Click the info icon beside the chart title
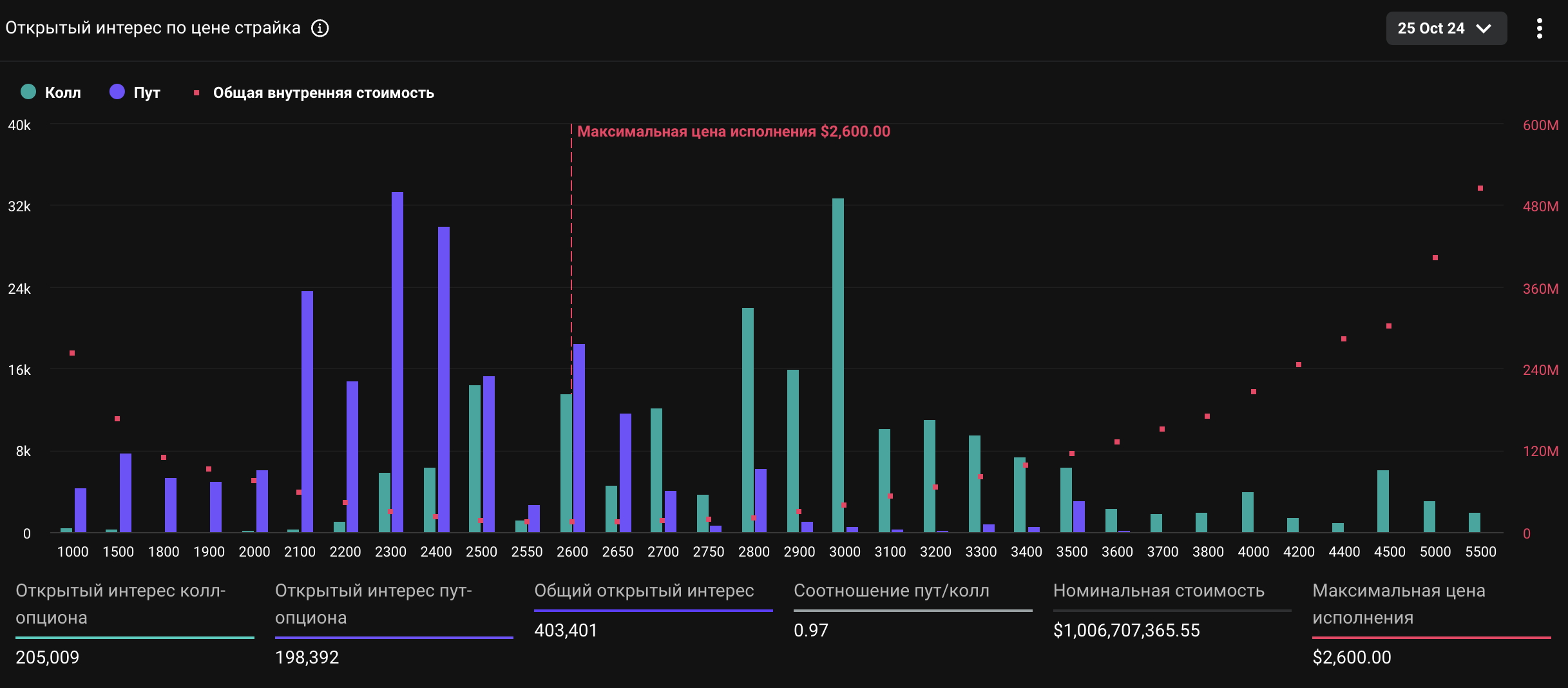This screenshot has width=1568, height=688. tap(320, 28)
